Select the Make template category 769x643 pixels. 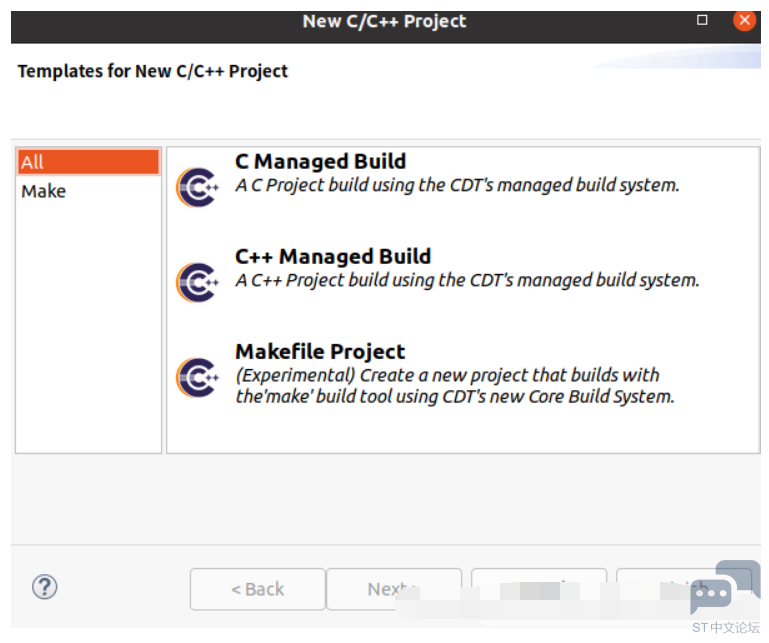tap(44, 191)
